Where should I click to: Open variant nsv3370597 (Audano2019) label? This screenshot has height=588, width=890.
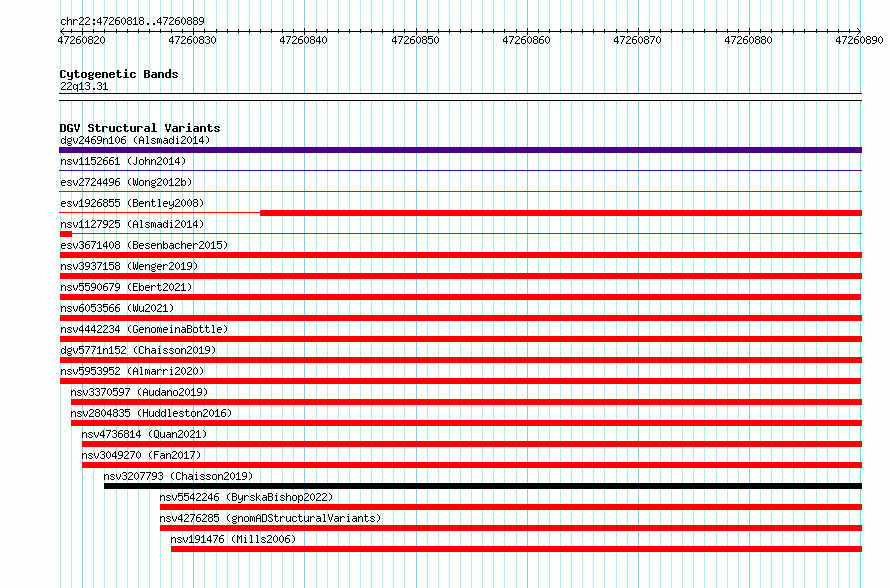point(139,392)
